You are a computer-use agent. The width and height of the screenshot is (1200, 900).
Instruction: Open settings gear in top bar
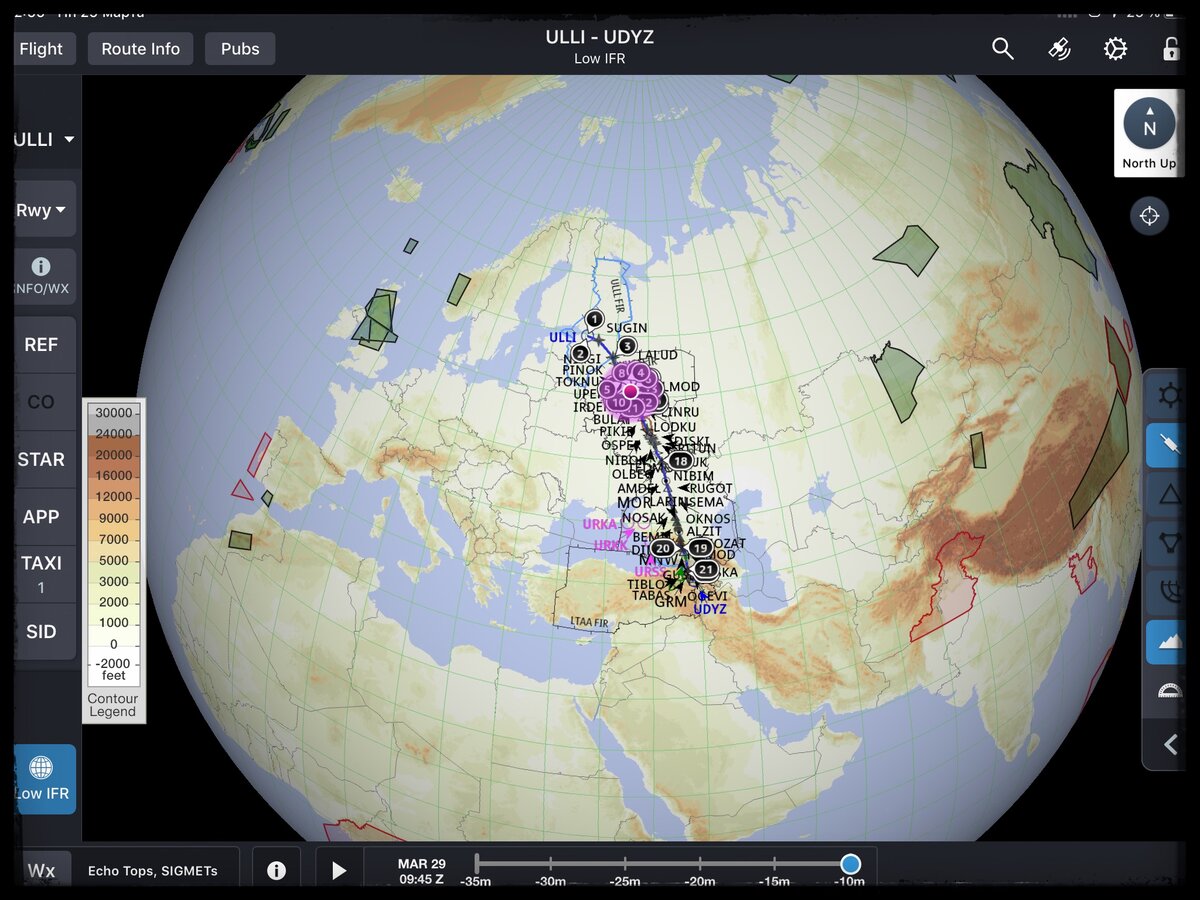pos(1115,49)
